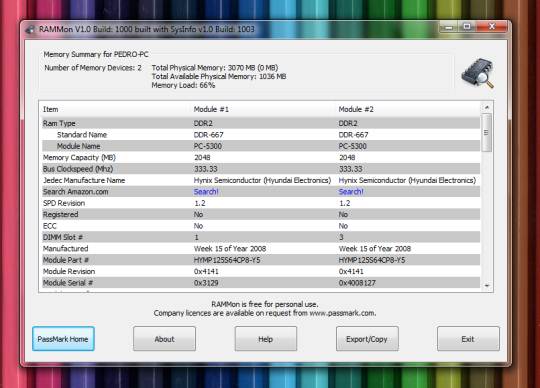Open the About dialog
540x388 pixels.
(164, 339)
